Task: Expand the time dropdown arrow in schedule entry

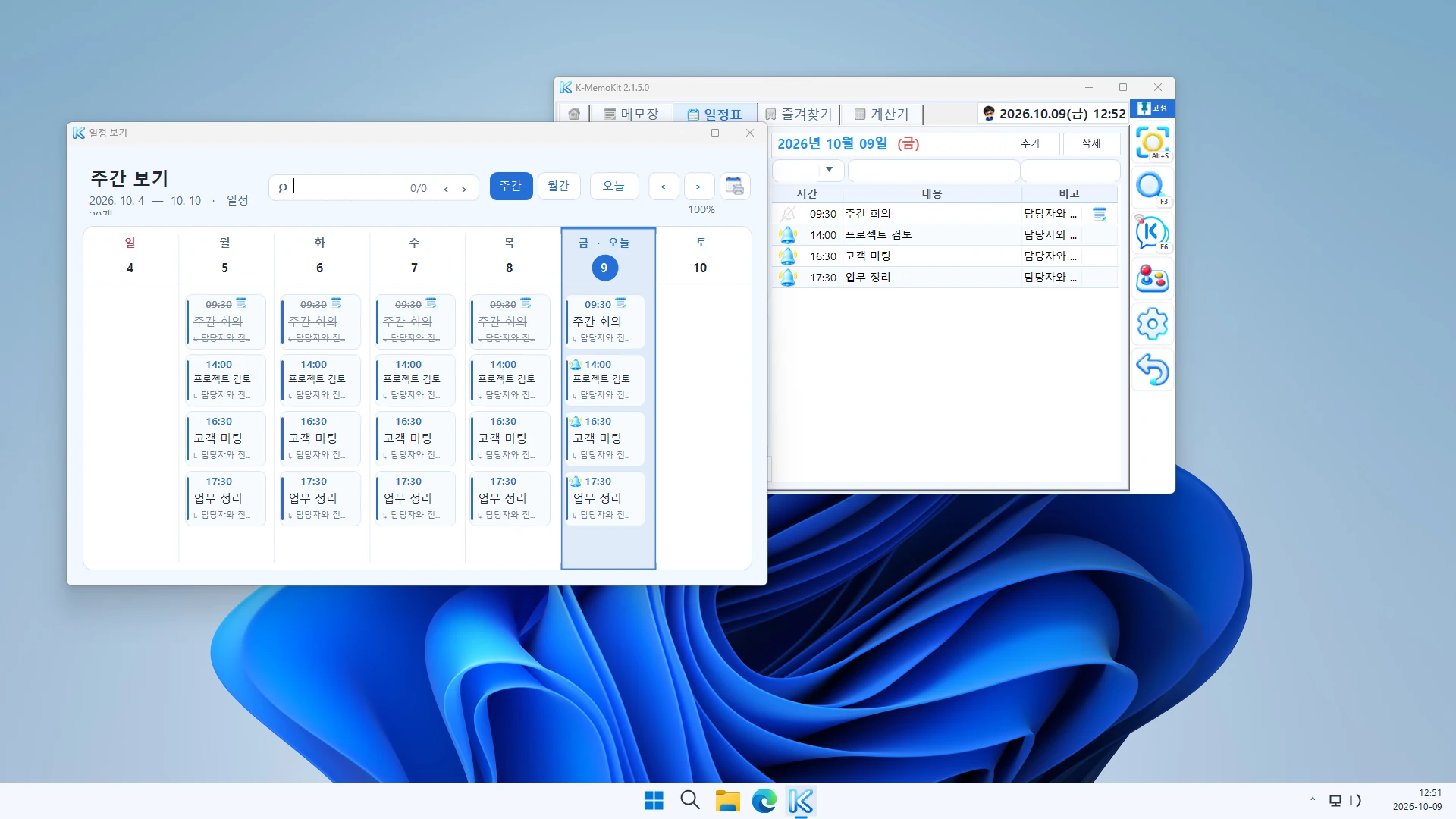Action: (x=830, y=170)
